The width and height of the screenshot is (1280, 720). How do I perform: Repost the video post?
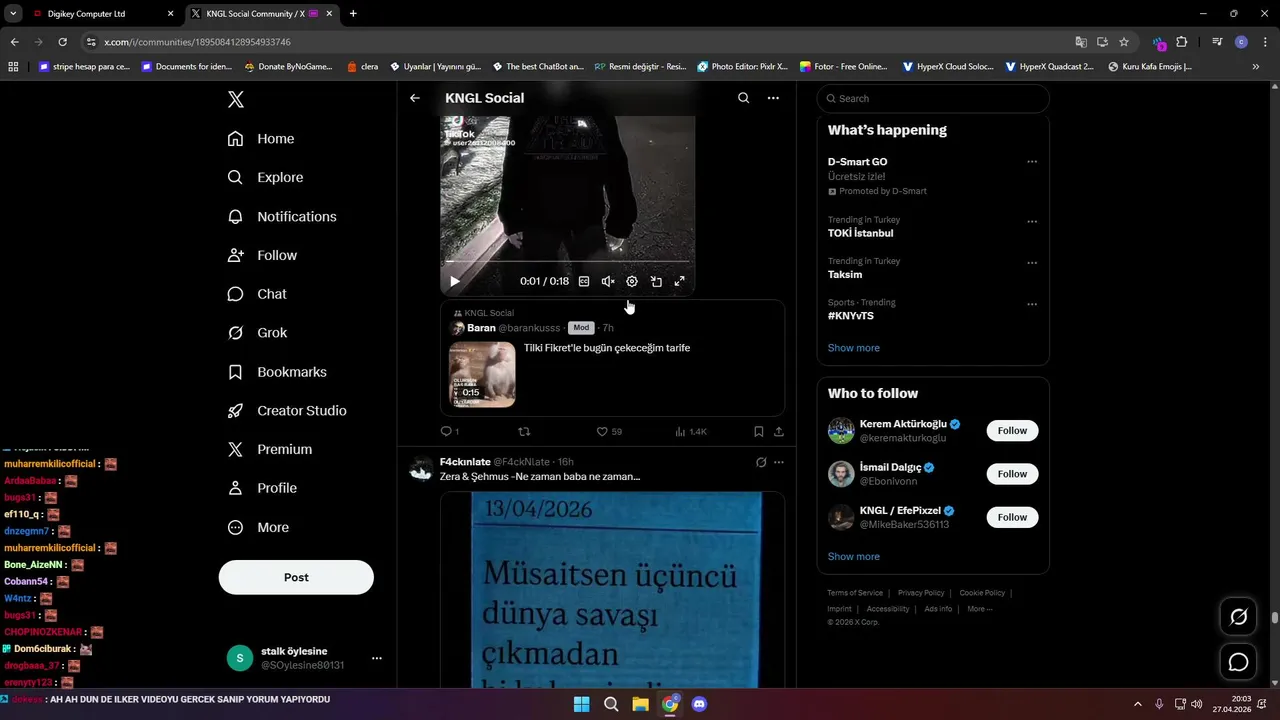(x=524, y=431)
